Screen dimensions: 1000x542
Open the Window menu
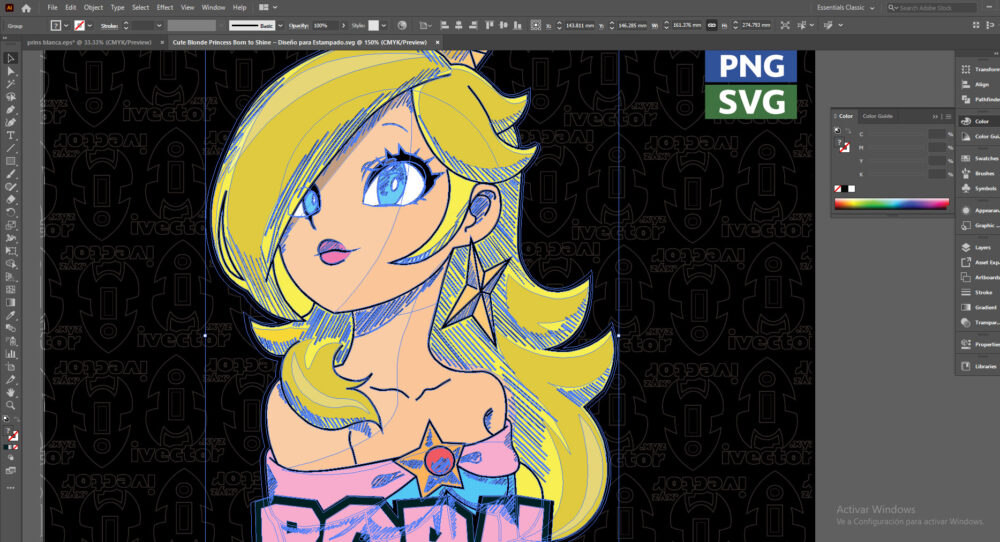213,8
